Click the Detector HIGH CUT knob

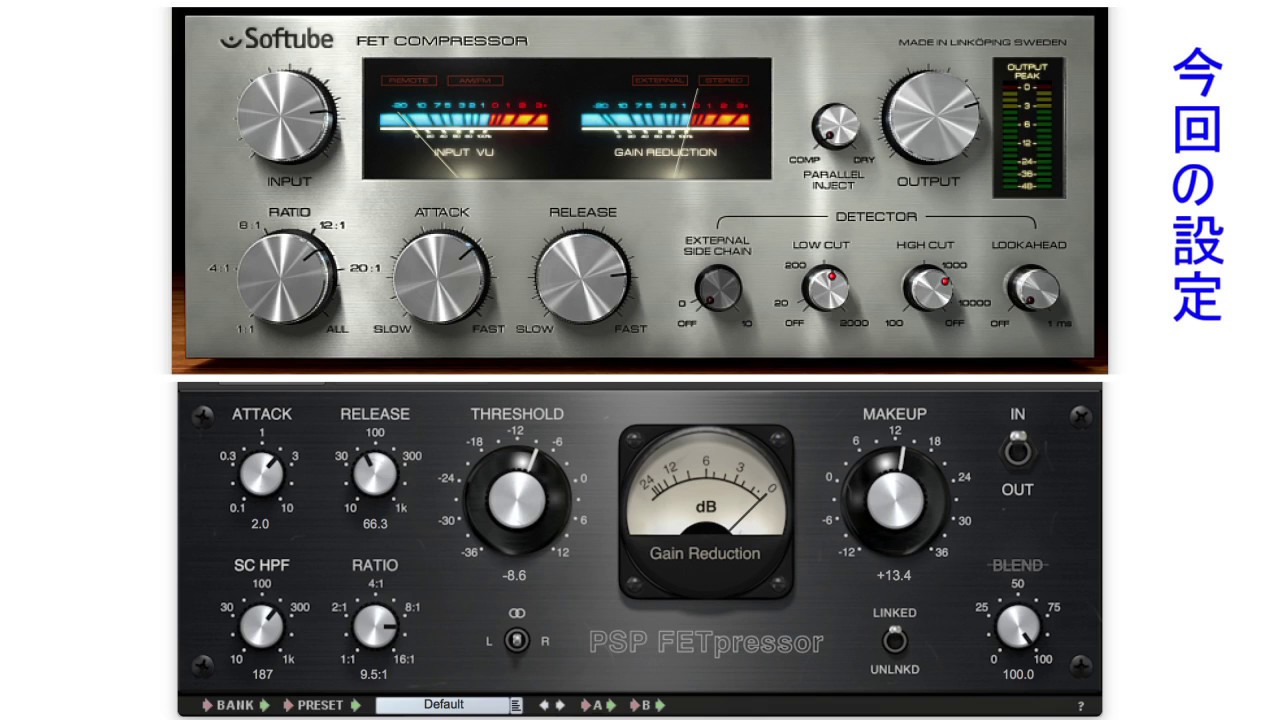(928, 289)
